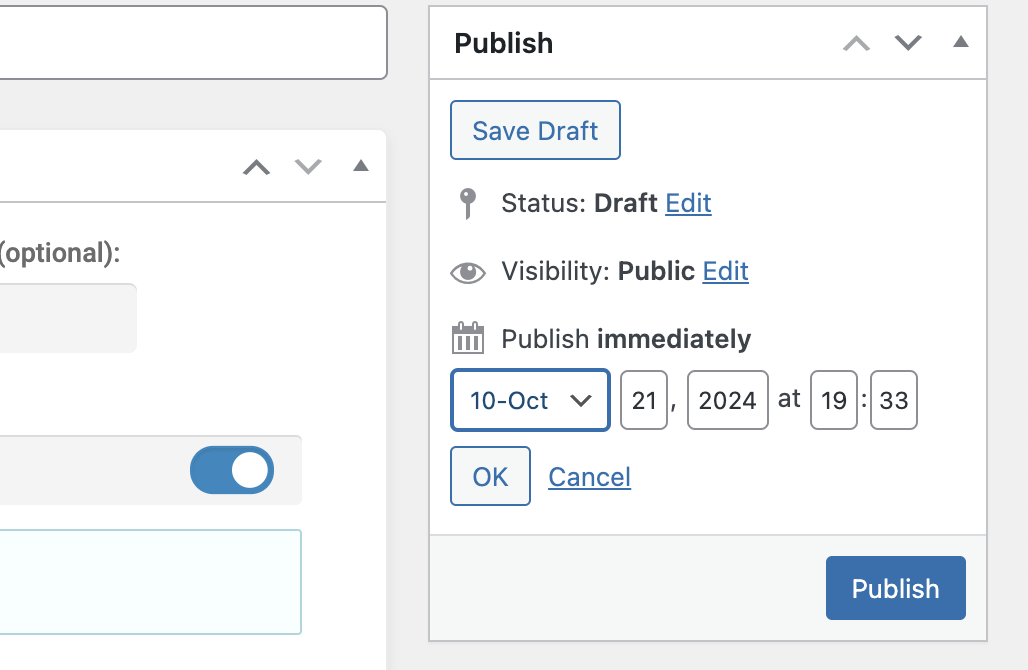Click Save Draft button

(535, 130)
